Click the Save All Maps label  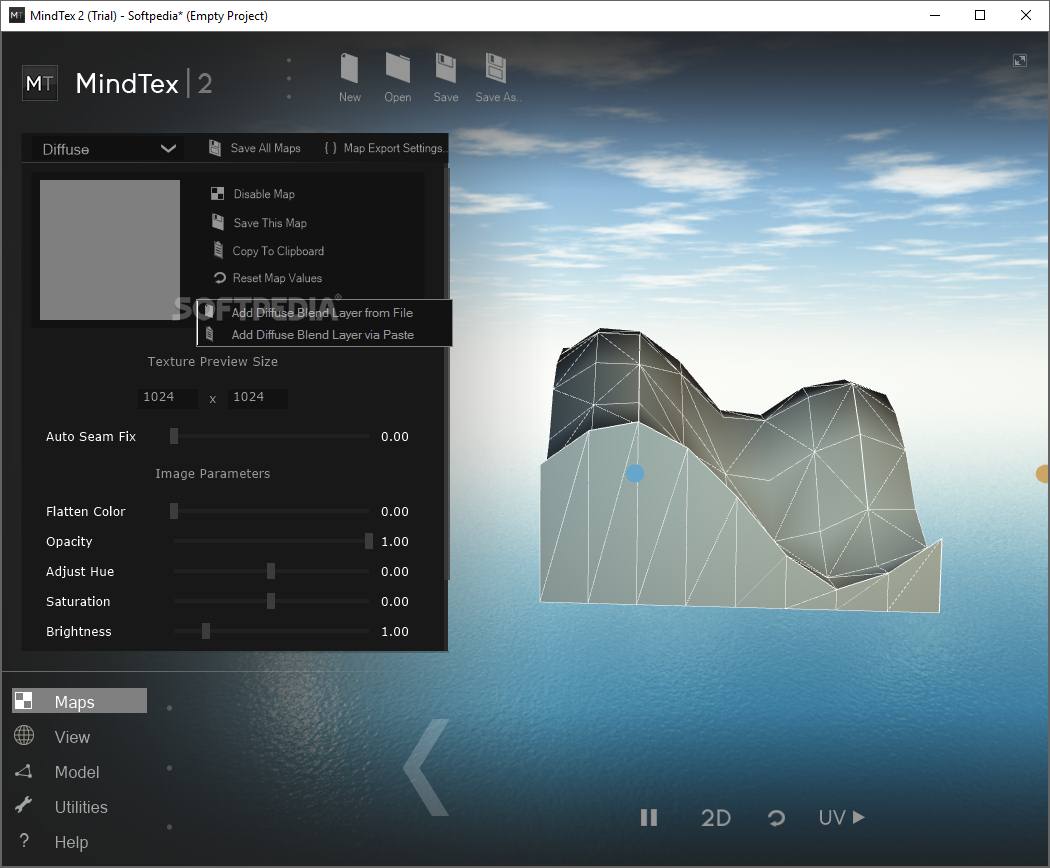click(x=265, y=148)
